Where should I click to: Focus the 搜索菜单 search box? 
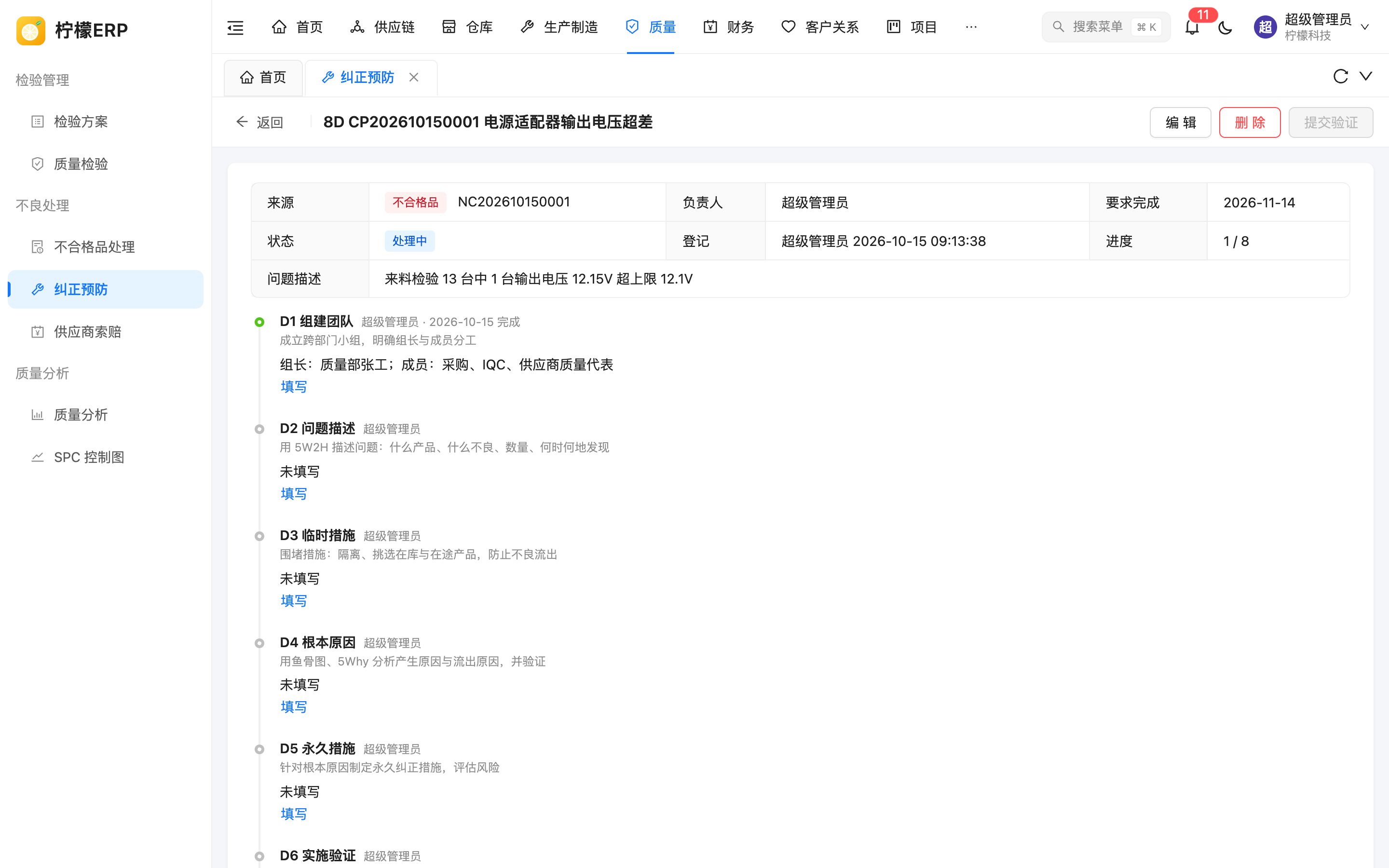[x=1105, y=27]
